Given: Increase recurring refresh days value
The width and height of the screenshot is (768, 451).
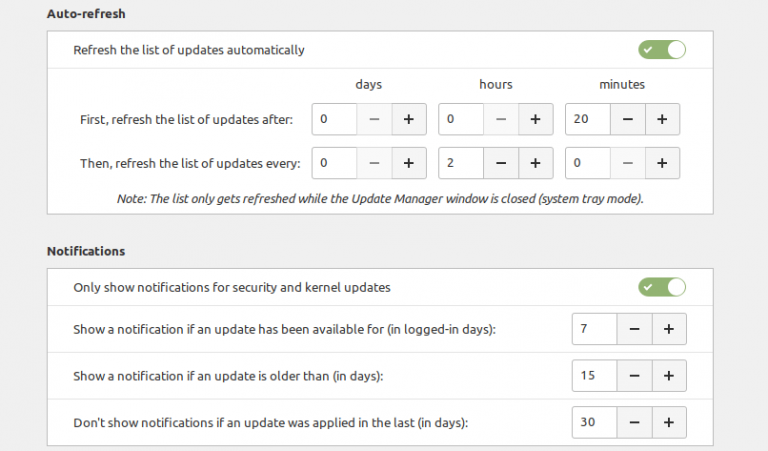Looking at the screenshot, I should (408, 162).
